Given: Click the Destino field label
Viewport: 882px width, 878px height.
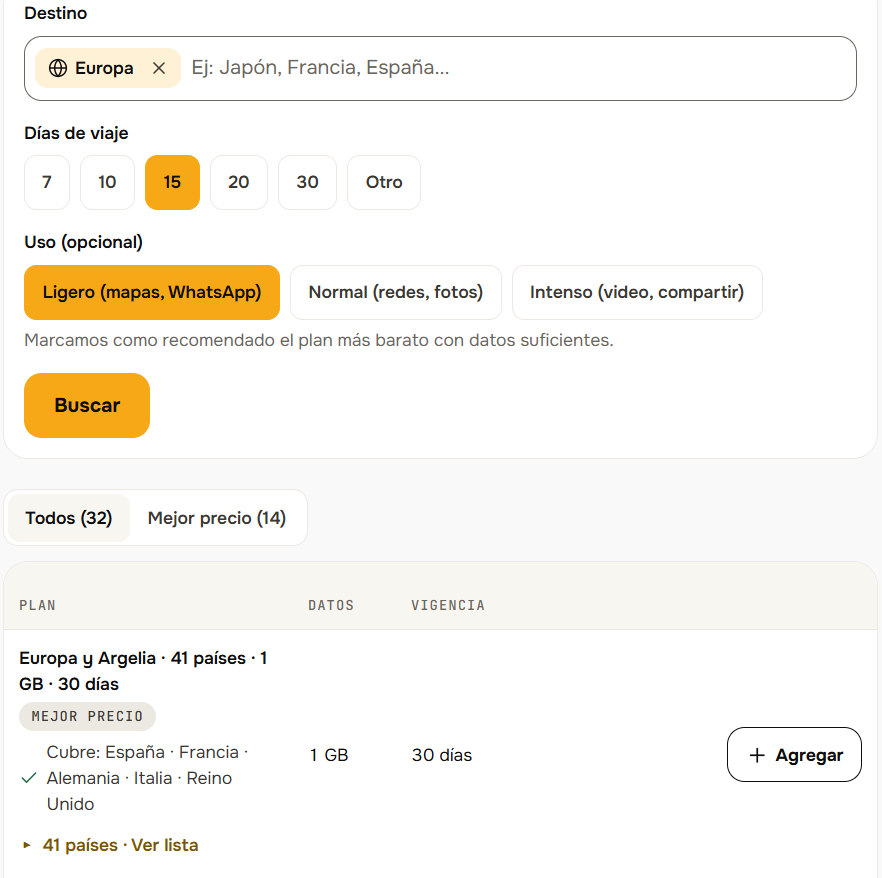Looking at the screenshot, I should (56, 13).
